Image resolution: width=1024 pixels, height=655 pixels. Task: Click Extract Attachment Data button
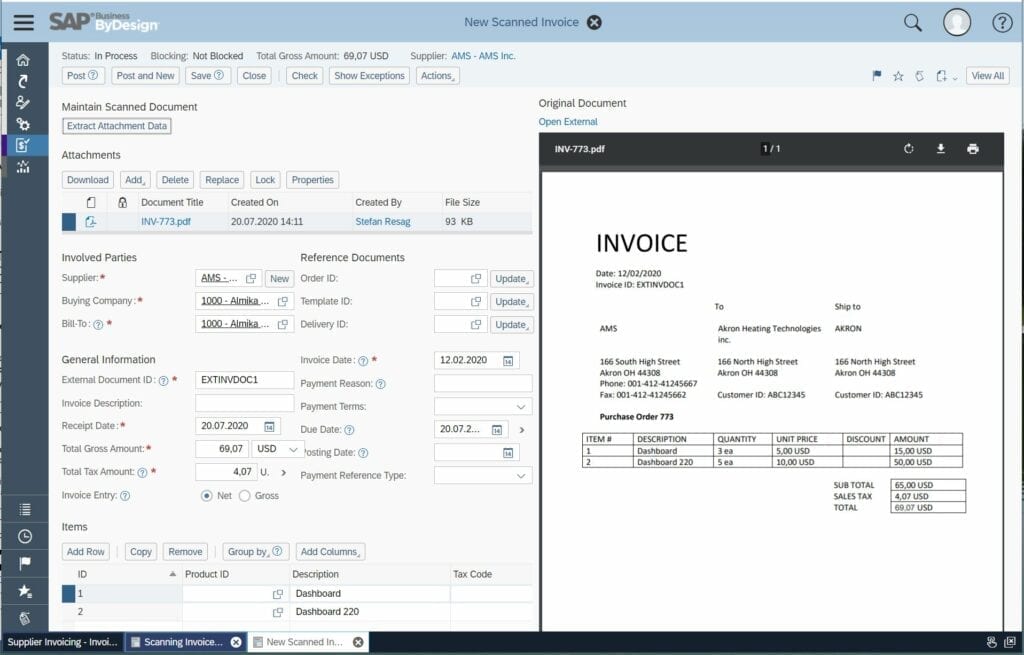[x=117, y=126]
